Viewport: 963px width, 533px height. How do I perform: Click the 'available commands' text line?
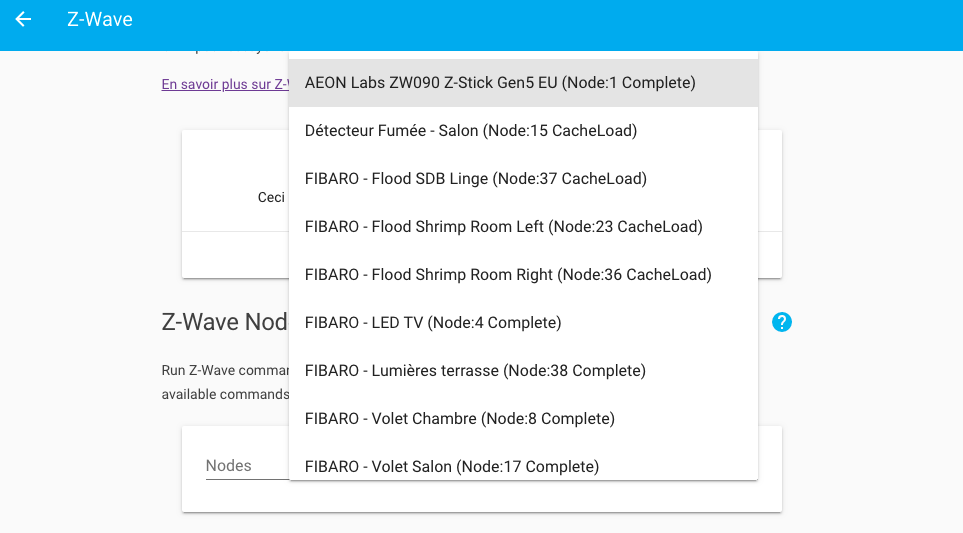[224, 394]
